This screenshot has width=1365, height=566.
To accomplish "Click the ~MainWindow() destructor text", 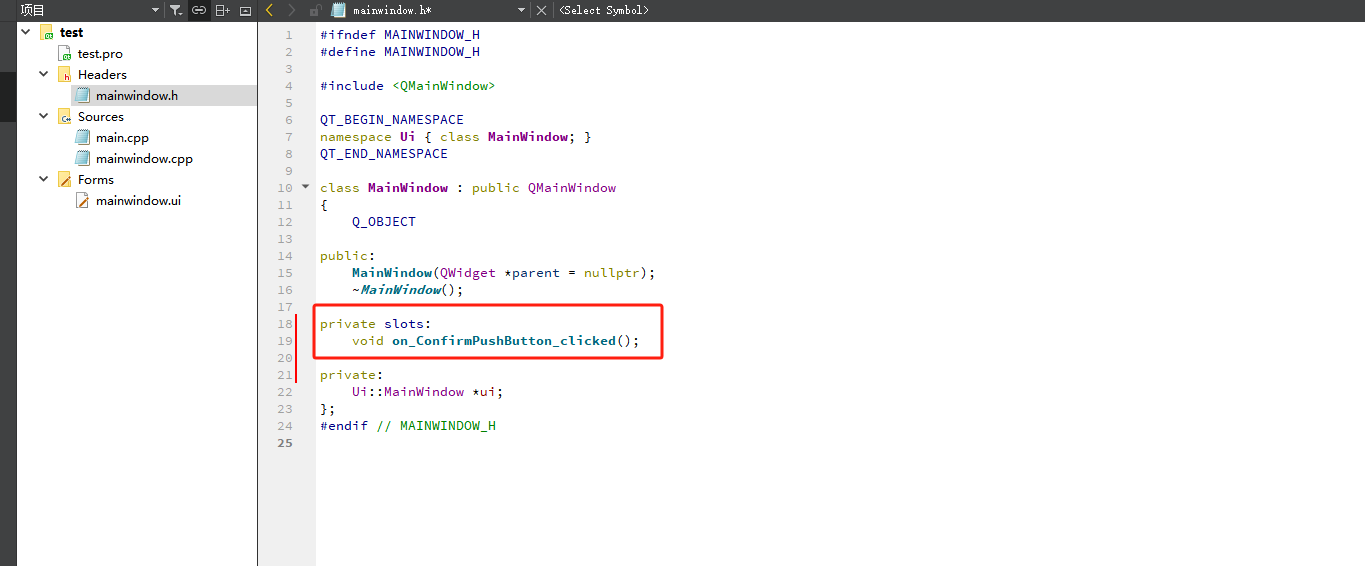I will click(x=408, y=290).
